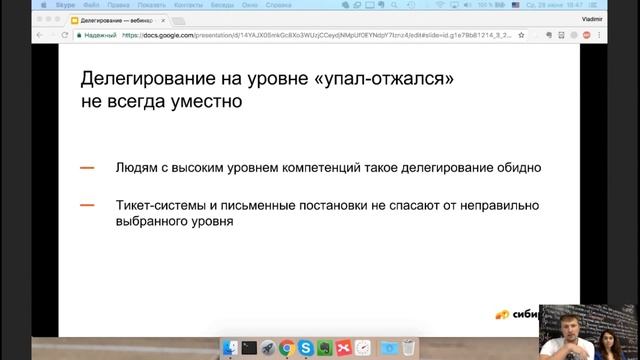This screenshot has height=360, width=640.
Task: Open the input language flag menu
Action: (516, 5)
